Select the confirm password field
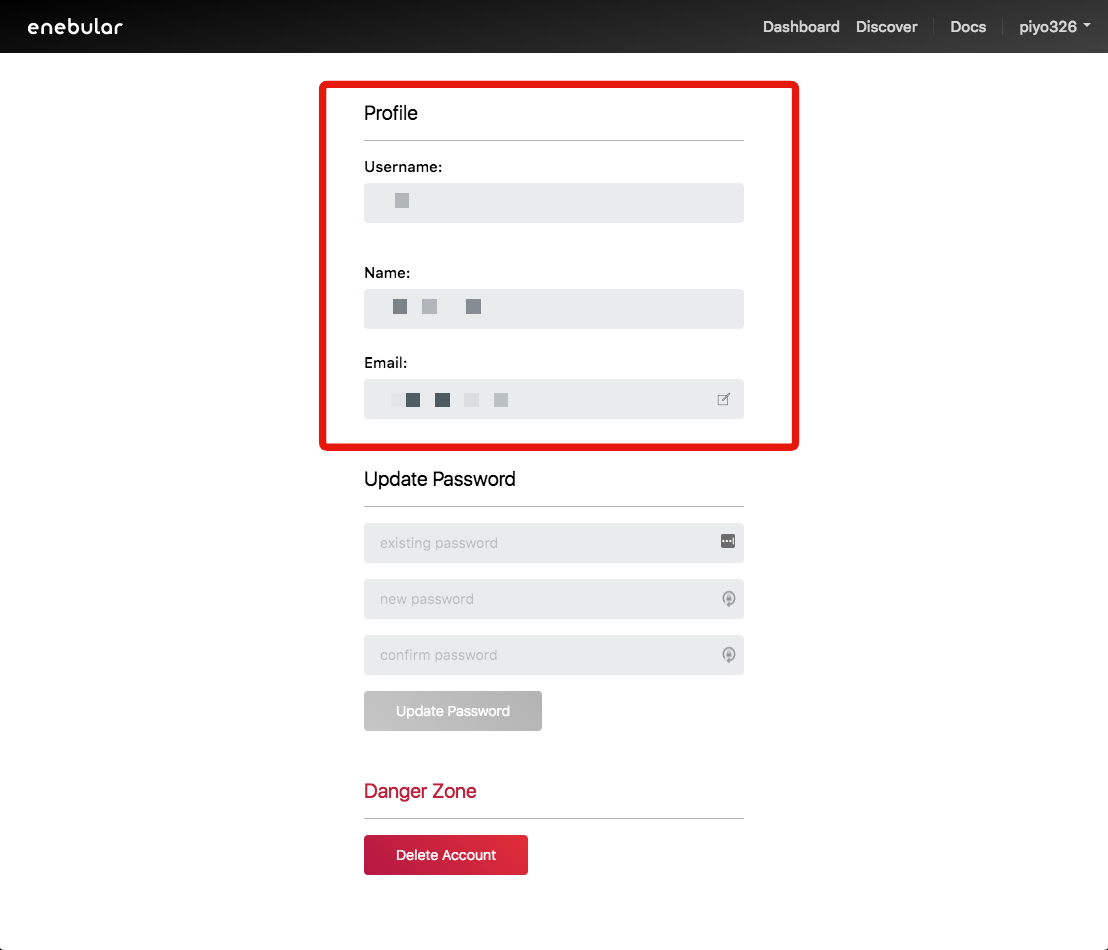The image size is (1108, 950). 540,655
